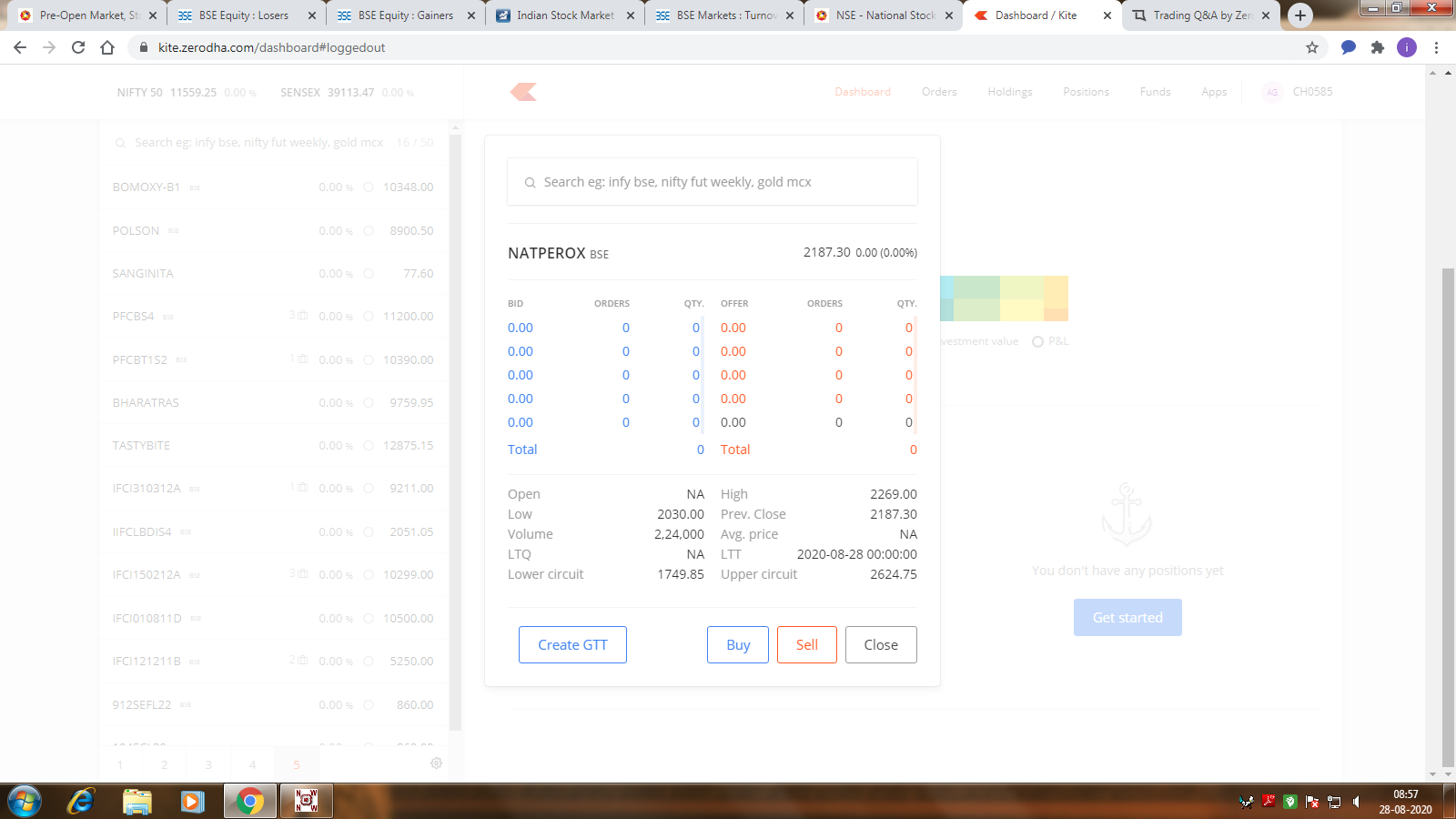
Task: Click the chat bubble extension icon
Action: [1349, 47]
